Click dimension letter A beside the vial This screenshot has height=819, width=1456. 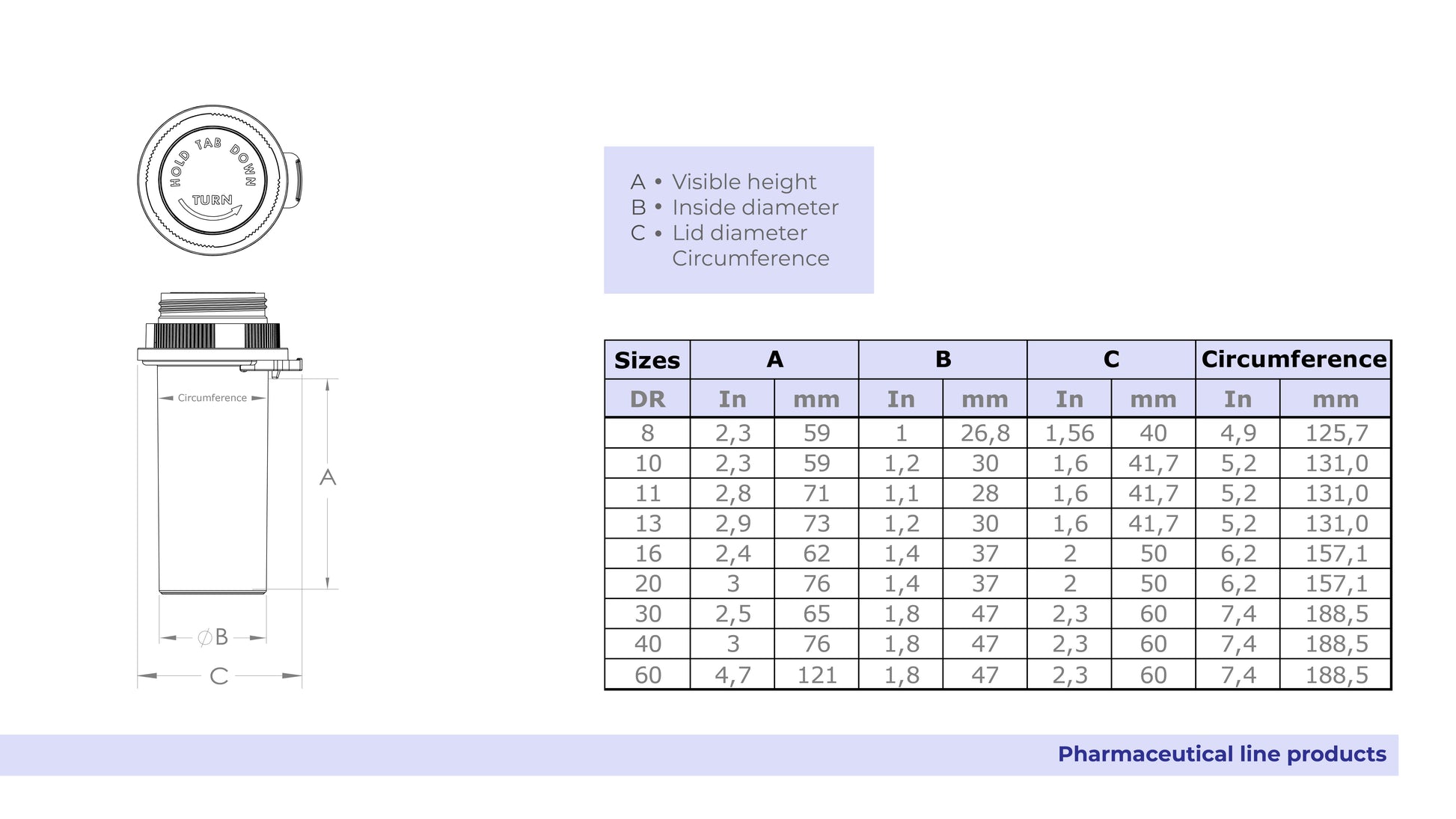coord(328,477)
